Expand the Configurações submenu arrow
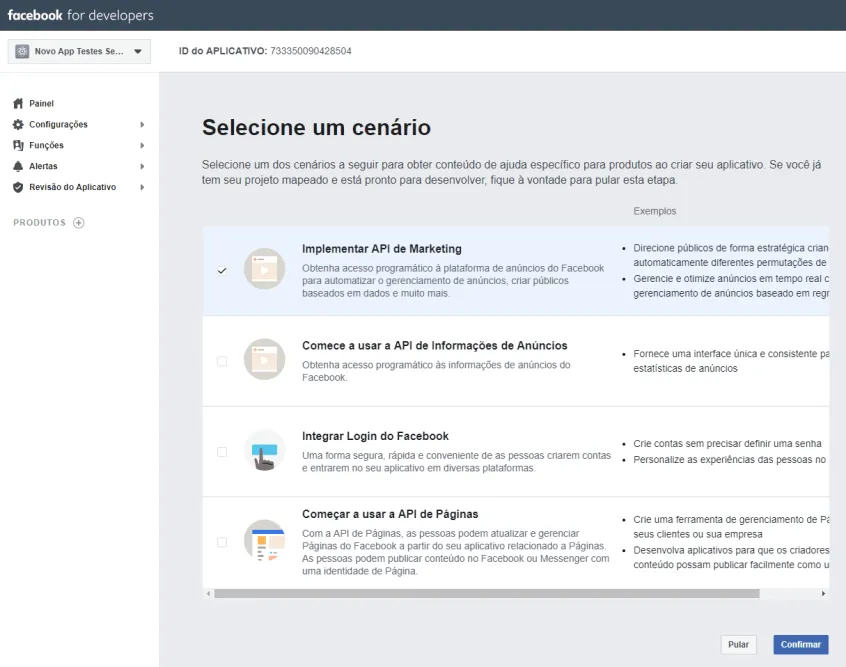Image resolution: width=846 pixels, height=667 pixels. (142, 124)
